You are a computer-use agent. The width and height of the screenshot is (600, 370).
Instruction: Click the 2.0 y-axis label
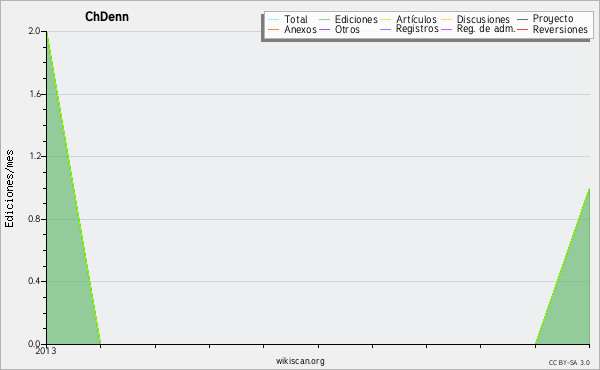click(34, 31)
